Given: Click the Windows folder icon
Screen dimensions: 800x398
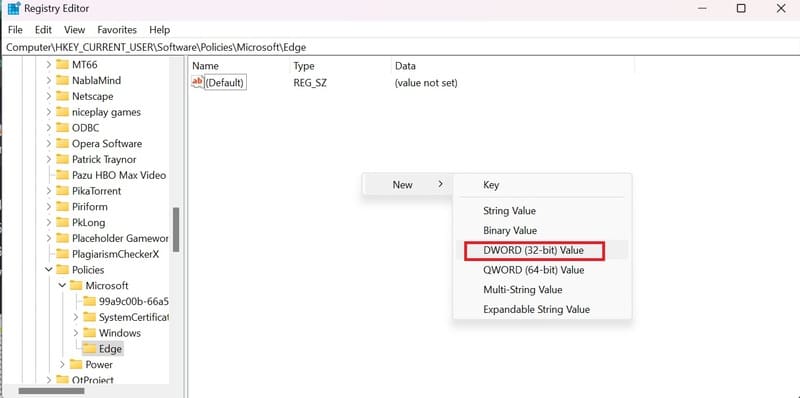Looking at the screenshot, I should click(89, 333).
